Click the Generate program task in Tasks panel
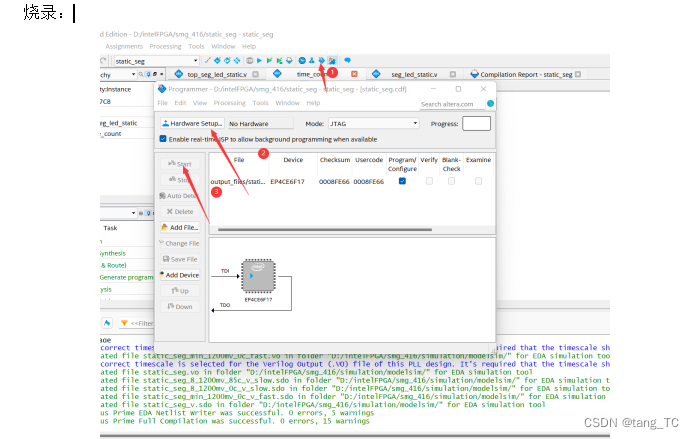The width and height of the screenshot is (694, 439). 126,277
